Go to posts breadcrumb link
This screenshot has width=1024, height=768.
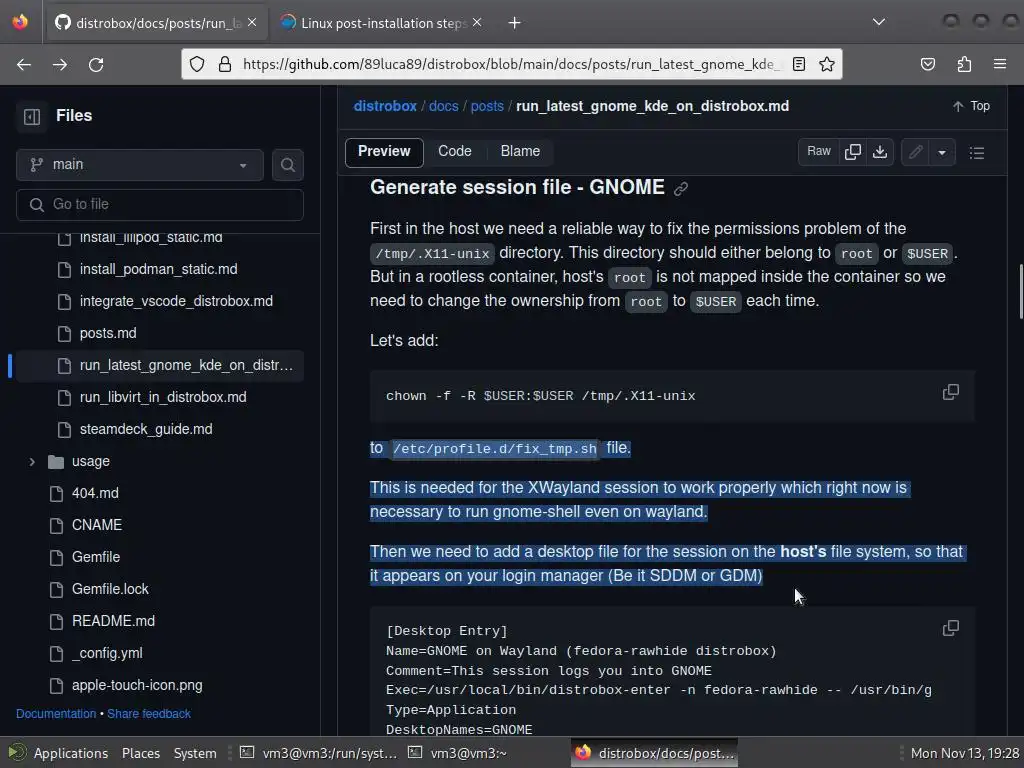[x=487, y=106]
